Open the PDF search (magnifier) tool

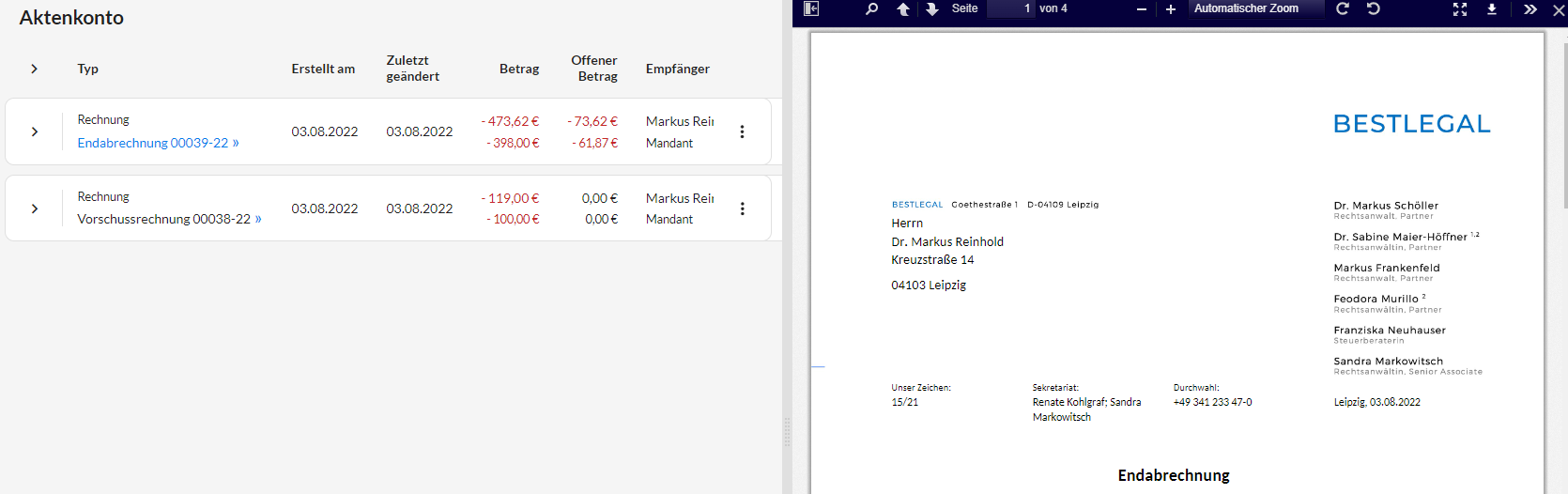click(872, 8)
